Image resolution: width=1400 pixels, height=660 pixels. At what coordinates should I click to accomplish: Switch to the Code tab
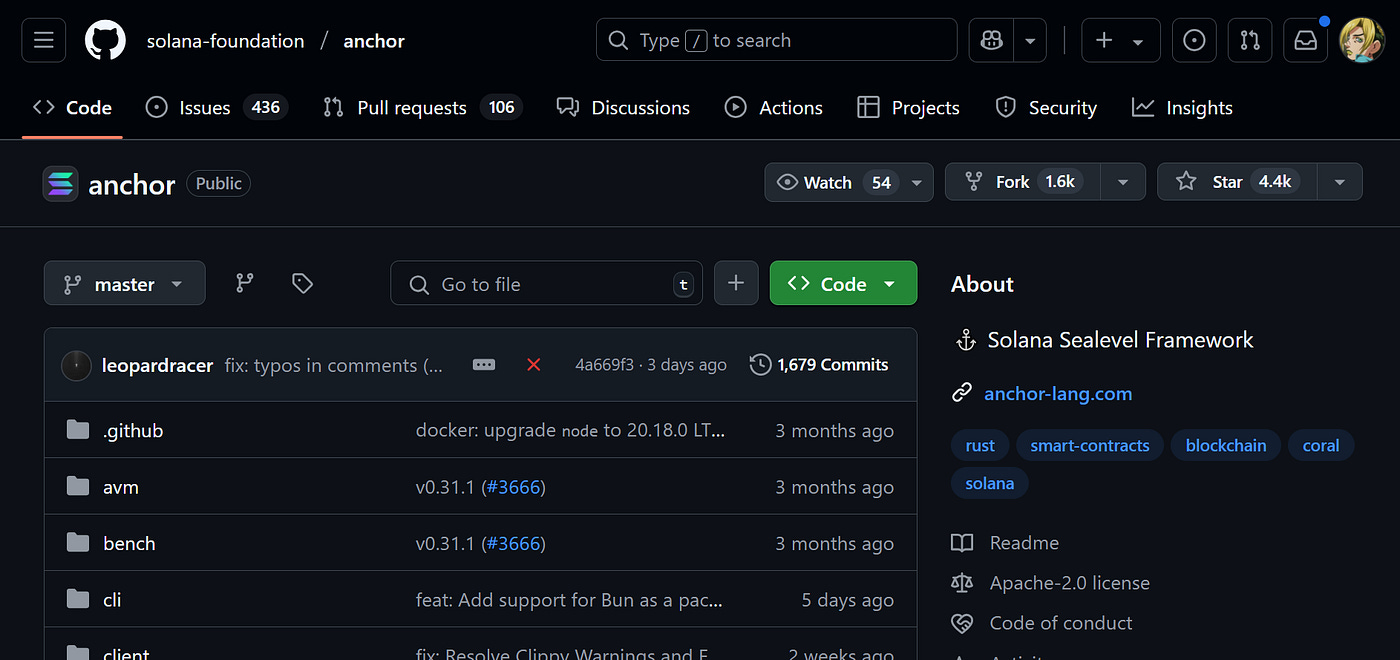coord(72,108)
